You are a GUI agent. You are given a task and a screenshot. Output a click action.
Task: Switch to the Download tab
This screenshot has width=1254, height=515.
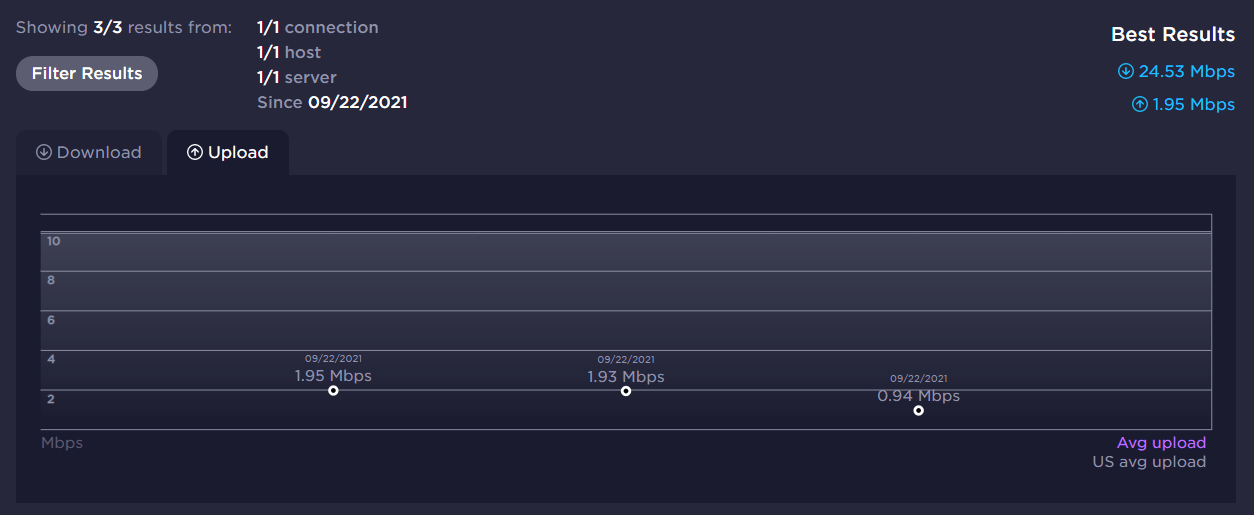click(x=89, y=152)
